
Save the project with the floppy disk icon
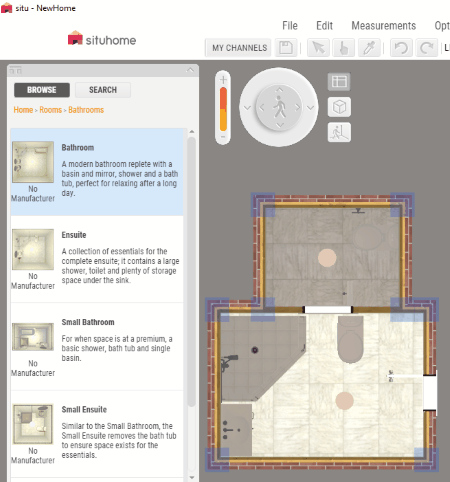click(x=286, y=48)
